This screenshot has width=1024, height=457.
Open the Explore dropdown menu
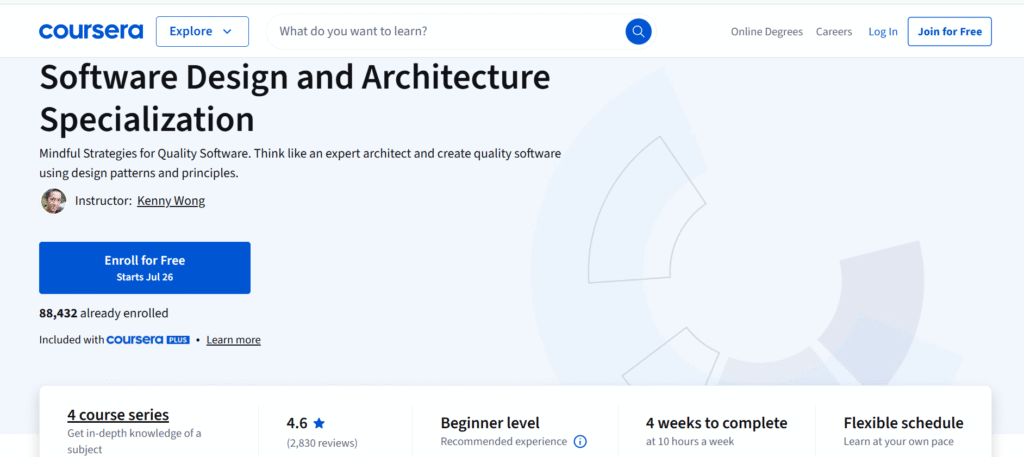202,31
